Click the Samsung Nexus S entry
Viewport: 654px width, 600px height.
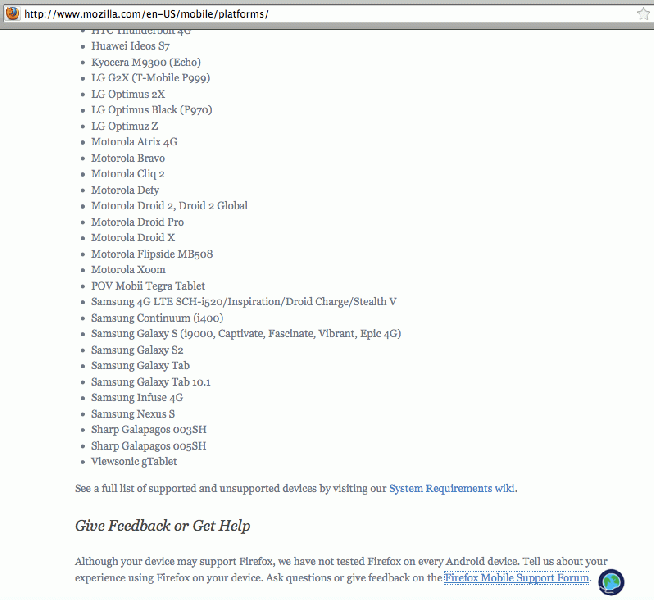pyautogui.click(x=133, y=414)
